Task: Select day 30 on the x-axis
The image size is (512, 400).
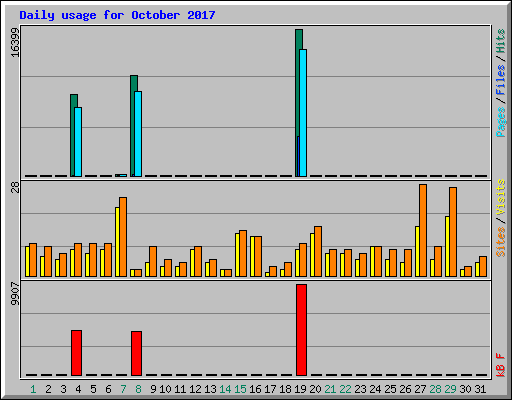Action: [465, 389]
